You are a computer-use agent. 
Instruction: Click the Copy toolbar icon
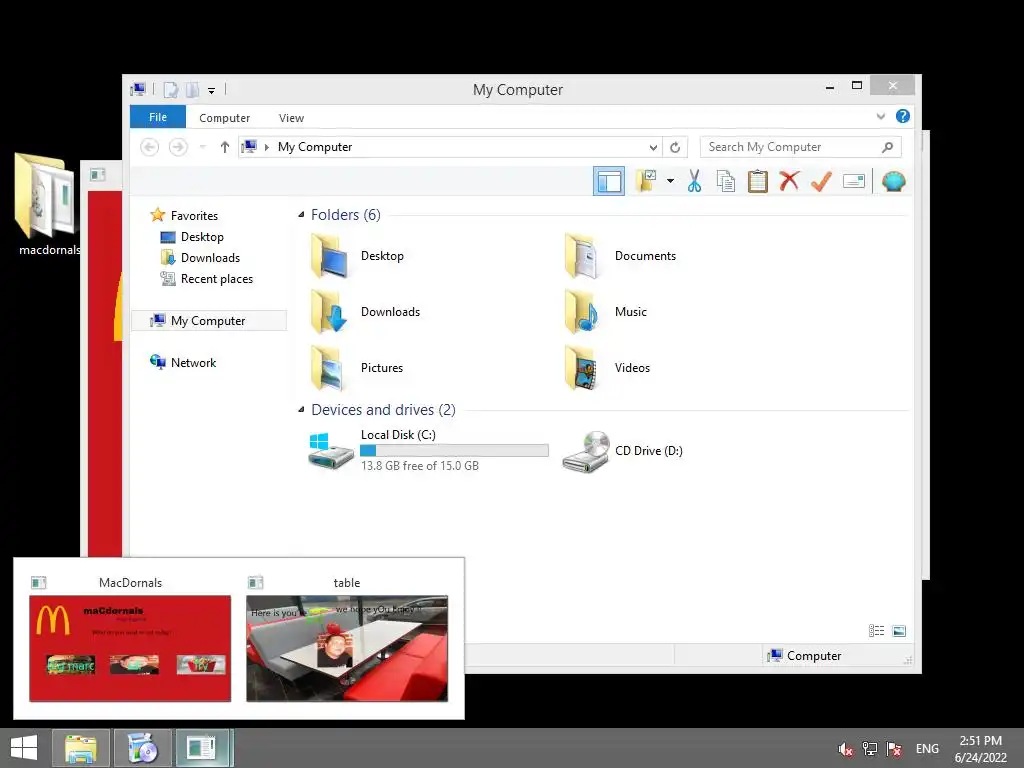coord(726,181)
